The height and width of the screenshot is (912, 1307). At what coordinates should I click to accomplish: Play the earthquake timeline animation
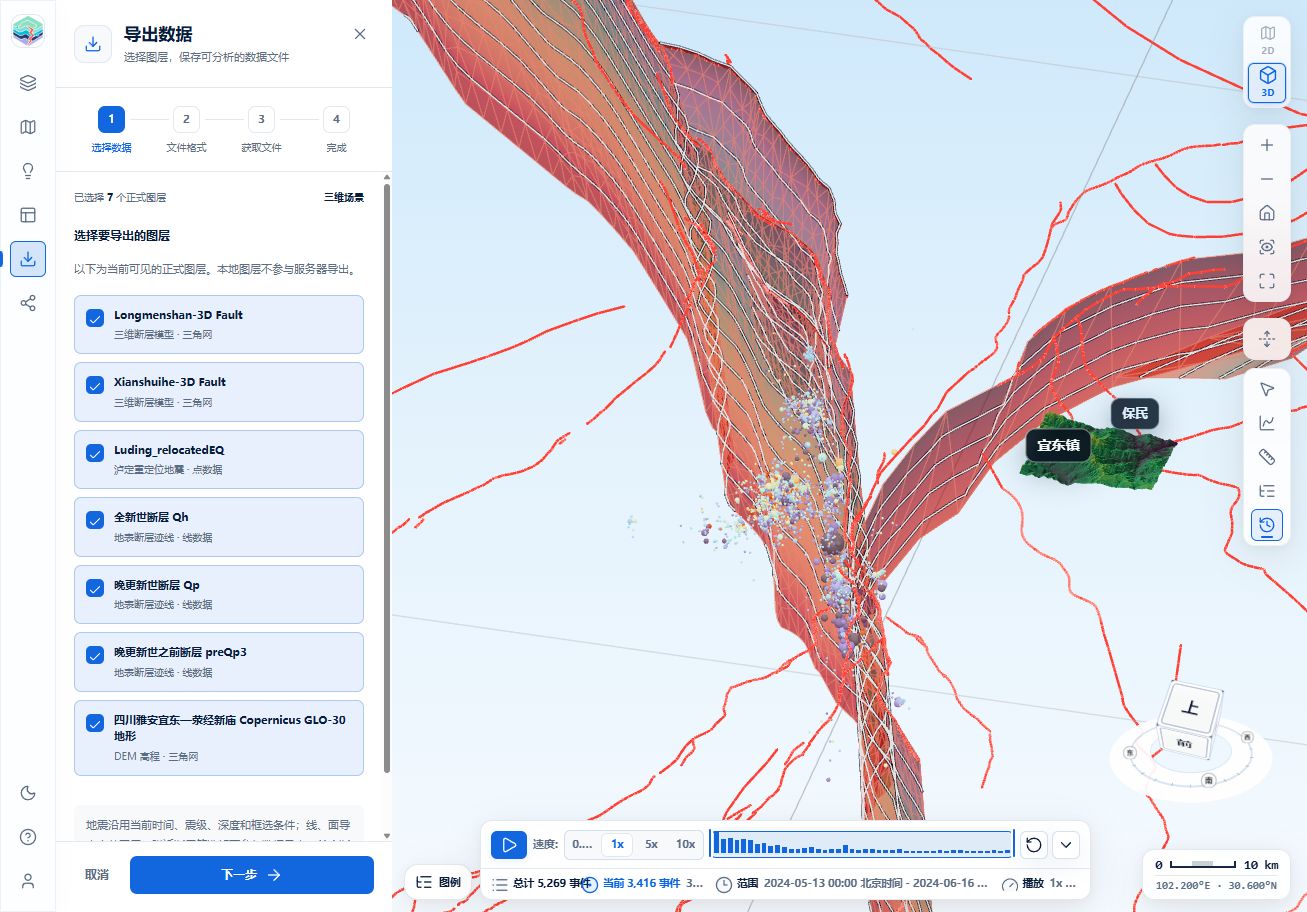[509, 845]
